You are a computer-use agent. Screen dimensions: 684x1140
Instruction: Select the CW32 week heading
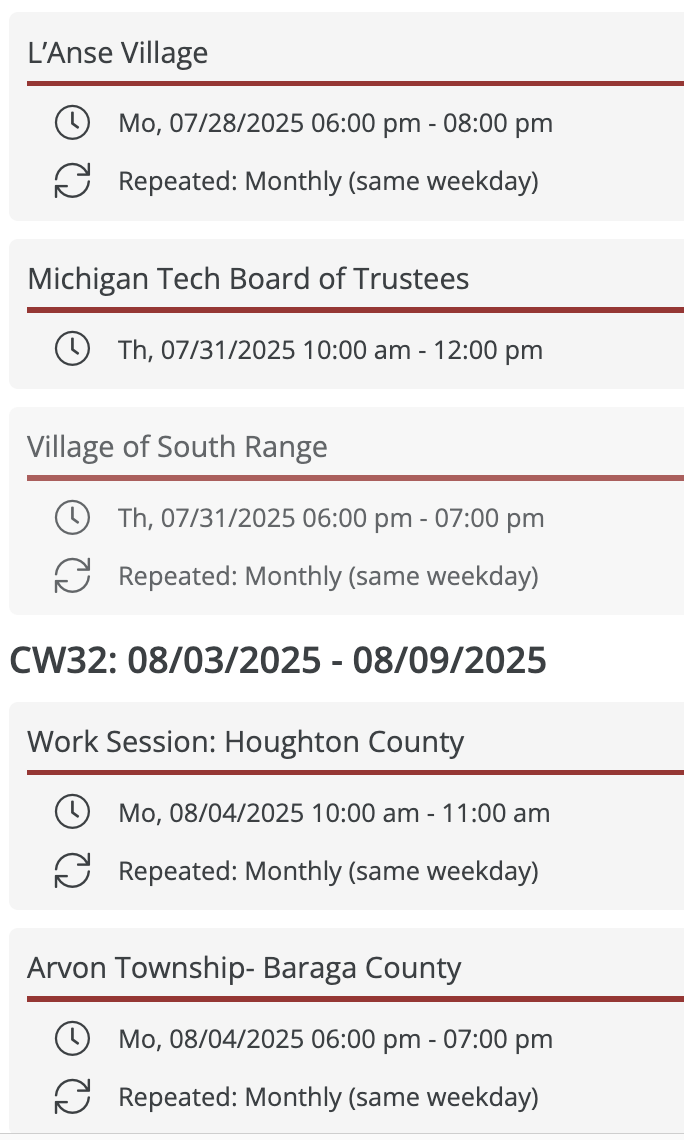pos(278,660)
